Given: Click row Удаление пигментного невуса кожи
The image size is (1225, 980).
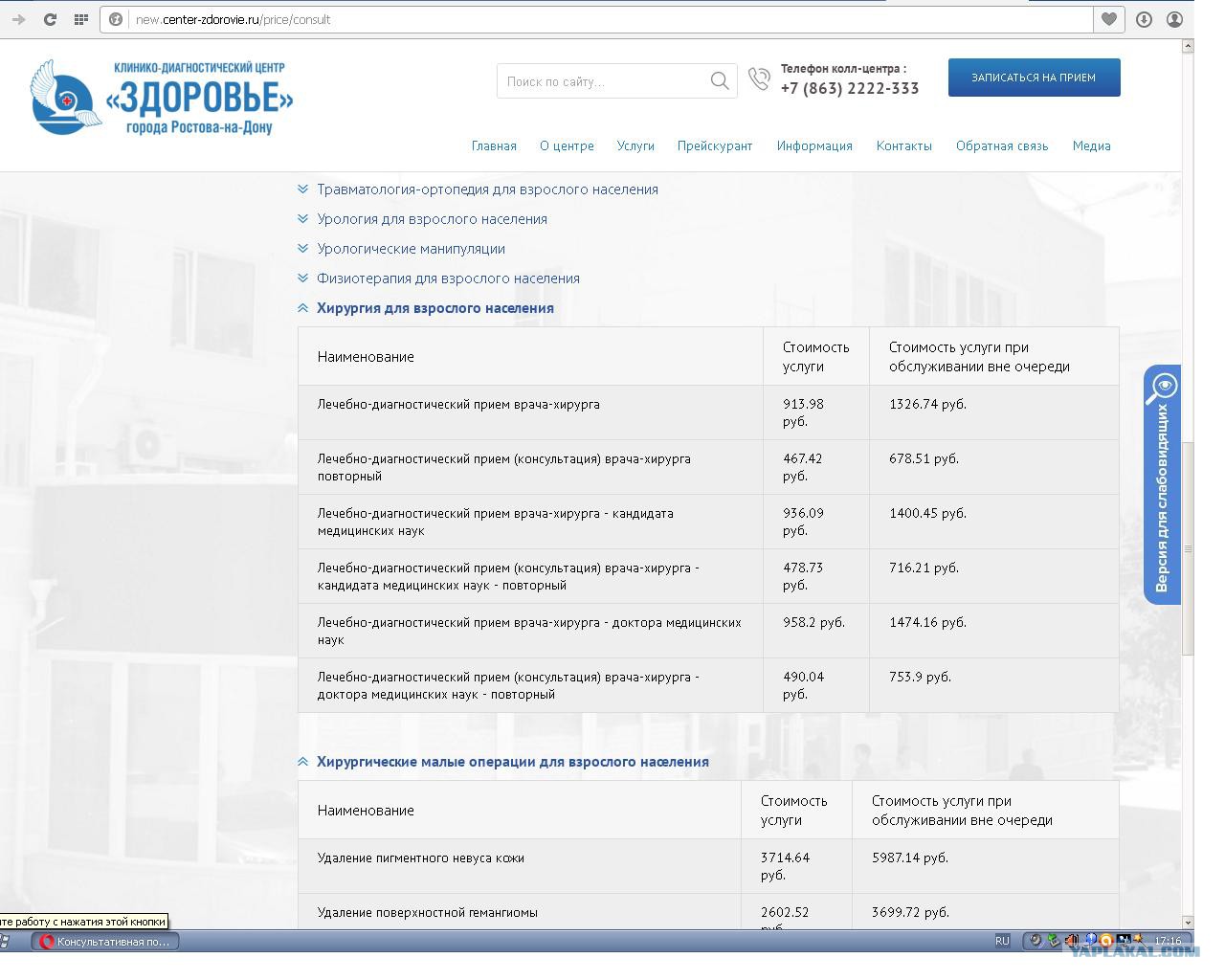Looking at the screenshot, I should [708, 866].
